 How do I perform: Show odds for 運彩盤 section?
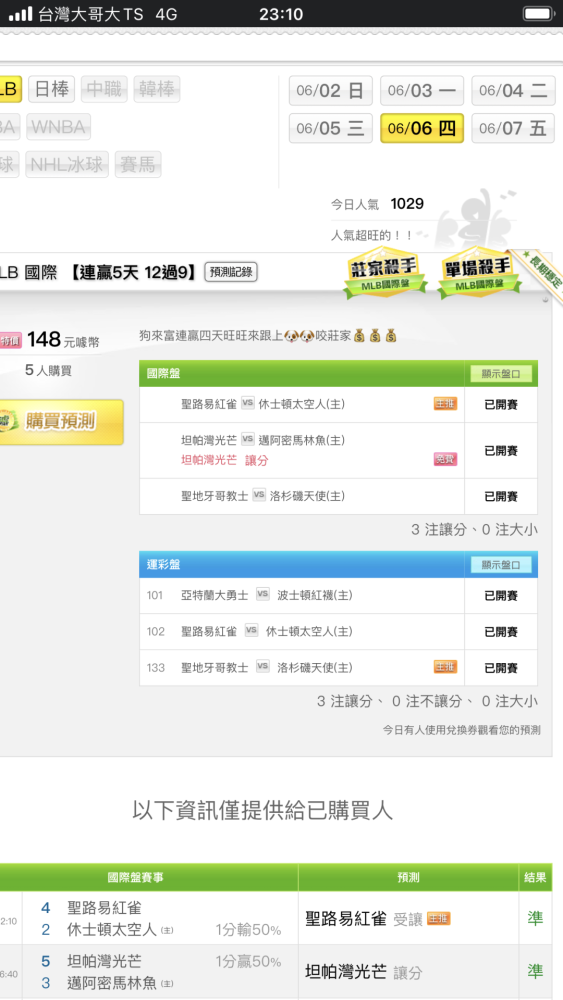[501, 565]
